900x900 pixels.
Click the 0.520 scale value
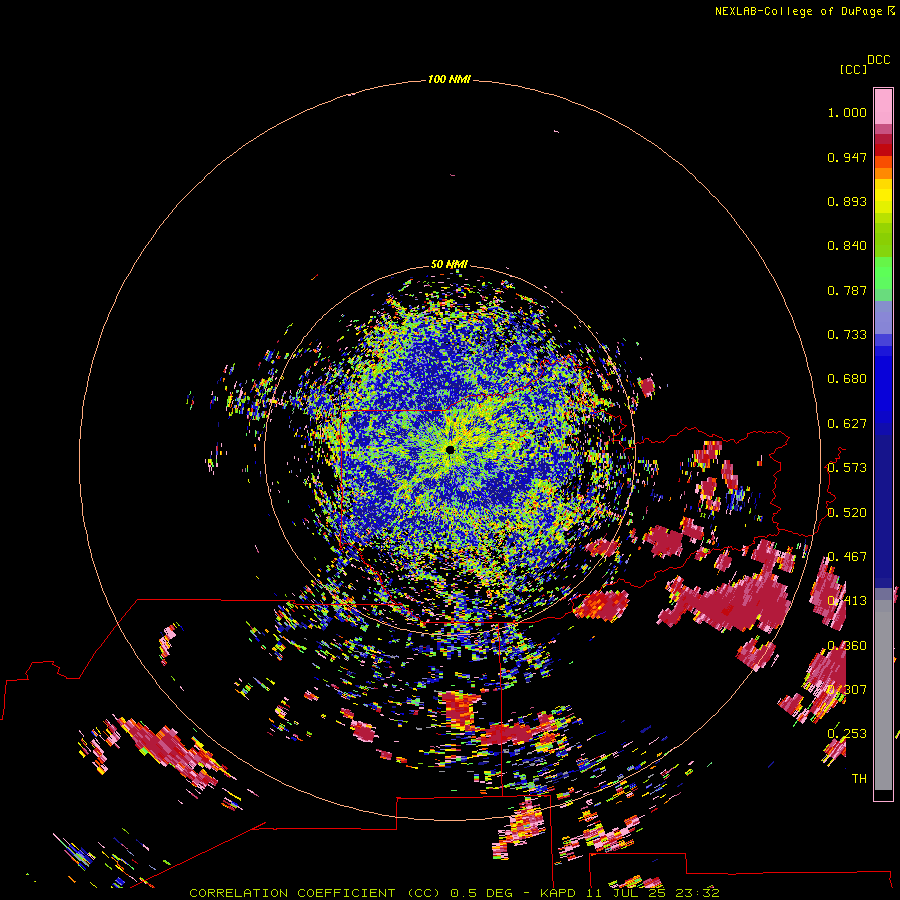tap(847, 513)
